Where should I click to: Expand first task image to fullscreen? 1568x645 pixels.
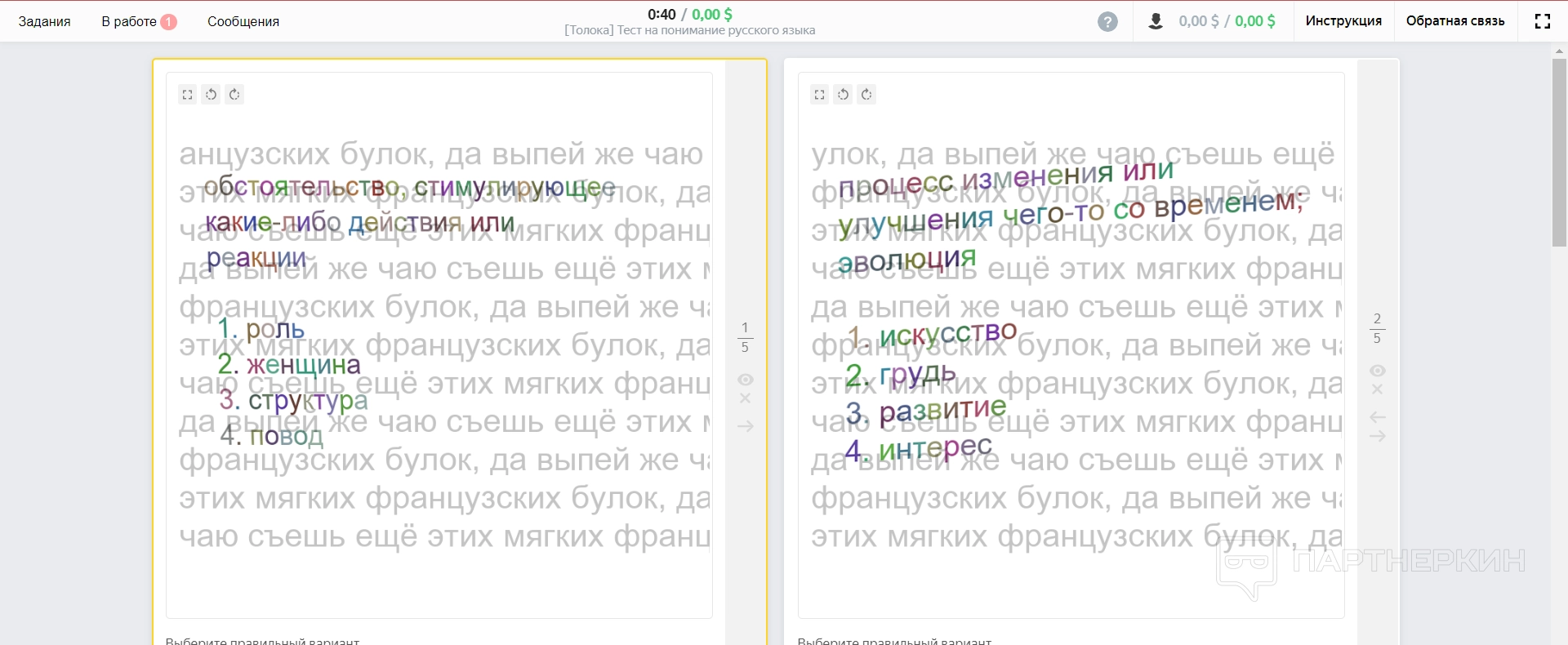188,95
